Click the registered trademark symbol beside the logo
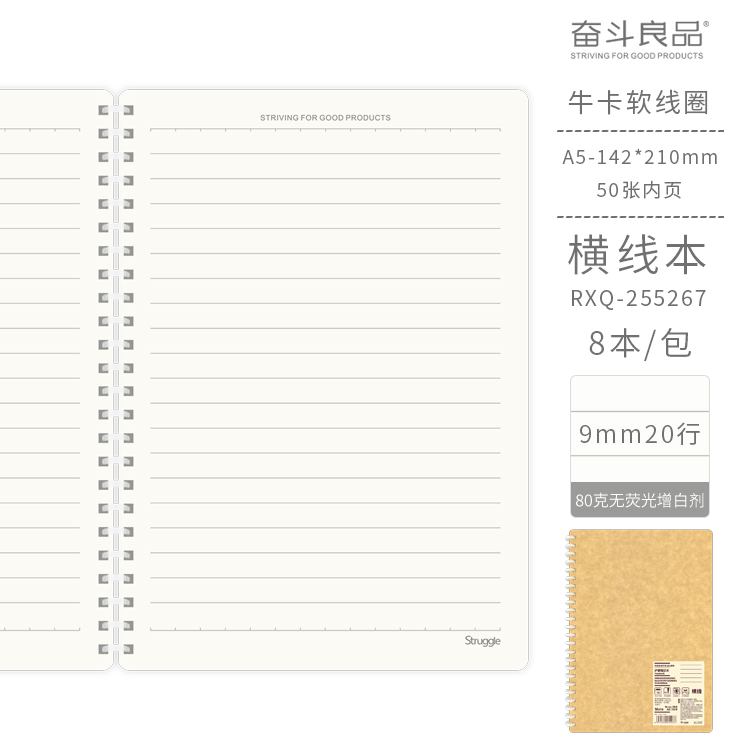Image resolution: width=750 pixels, height=750 pixels. [x=706, y=21]
